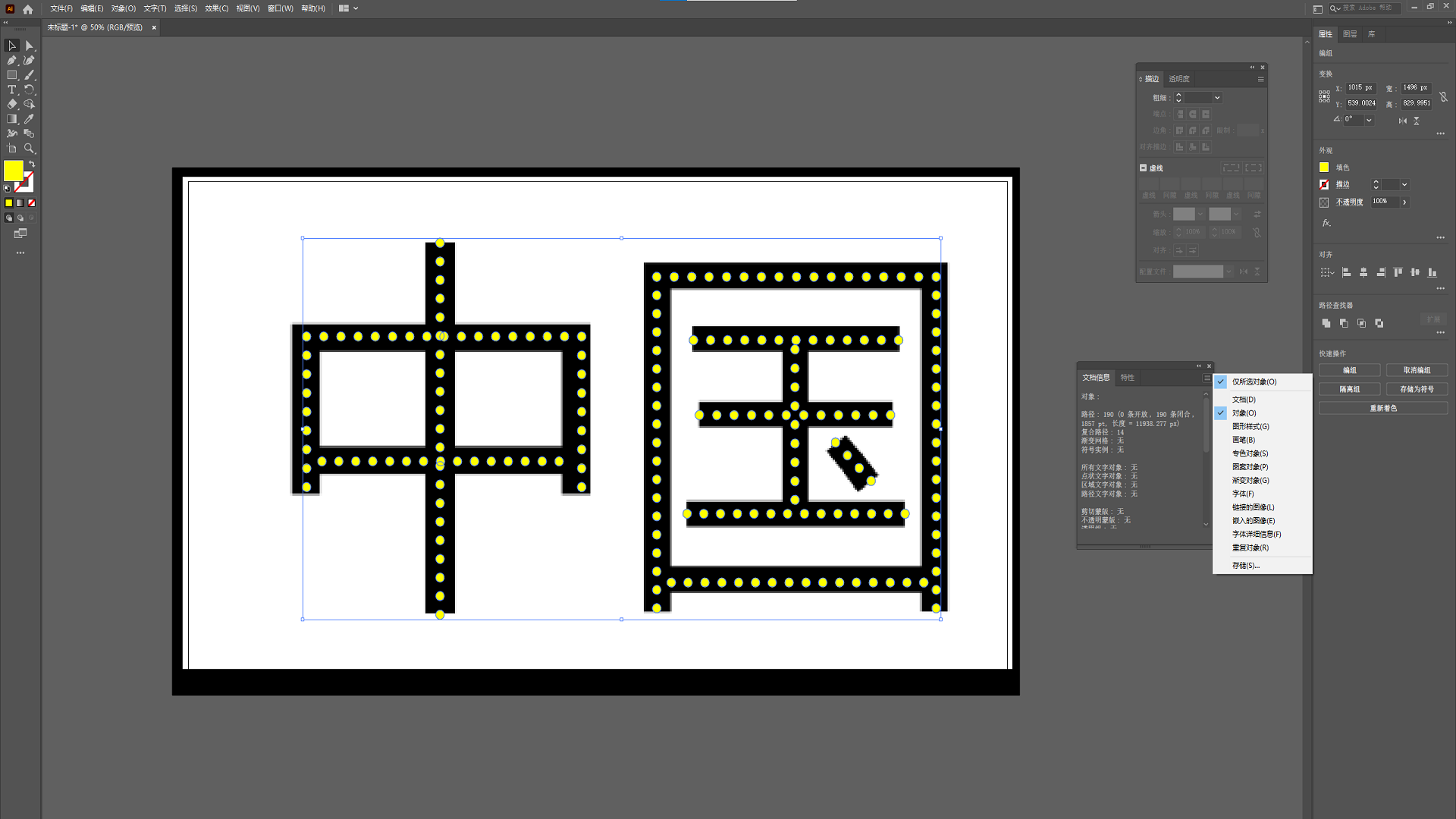This screenshot has width=1456, height=819.
Task: Click the horizontal align center icon
Action: point(1363,272)
